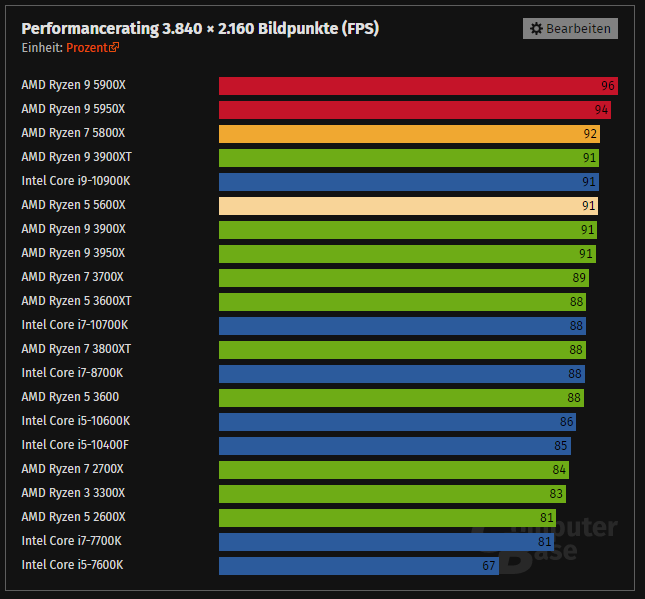Click the blue Core i5-7600K bar
This screenshot has height=599, width=645.
(x=359, y=566)
